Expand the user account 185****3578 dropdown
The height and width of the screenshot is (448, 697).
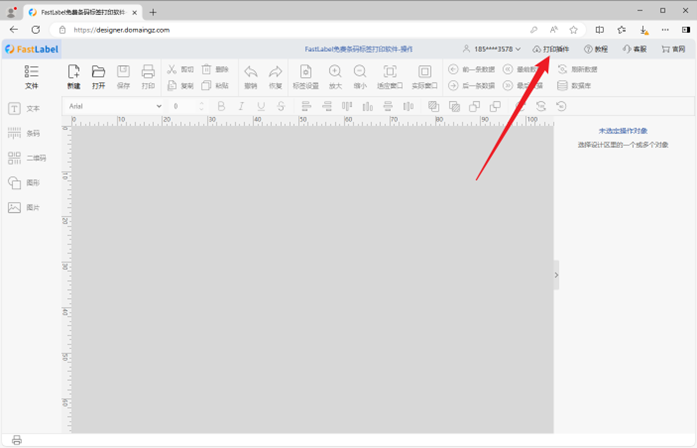(x=491, y=49)
